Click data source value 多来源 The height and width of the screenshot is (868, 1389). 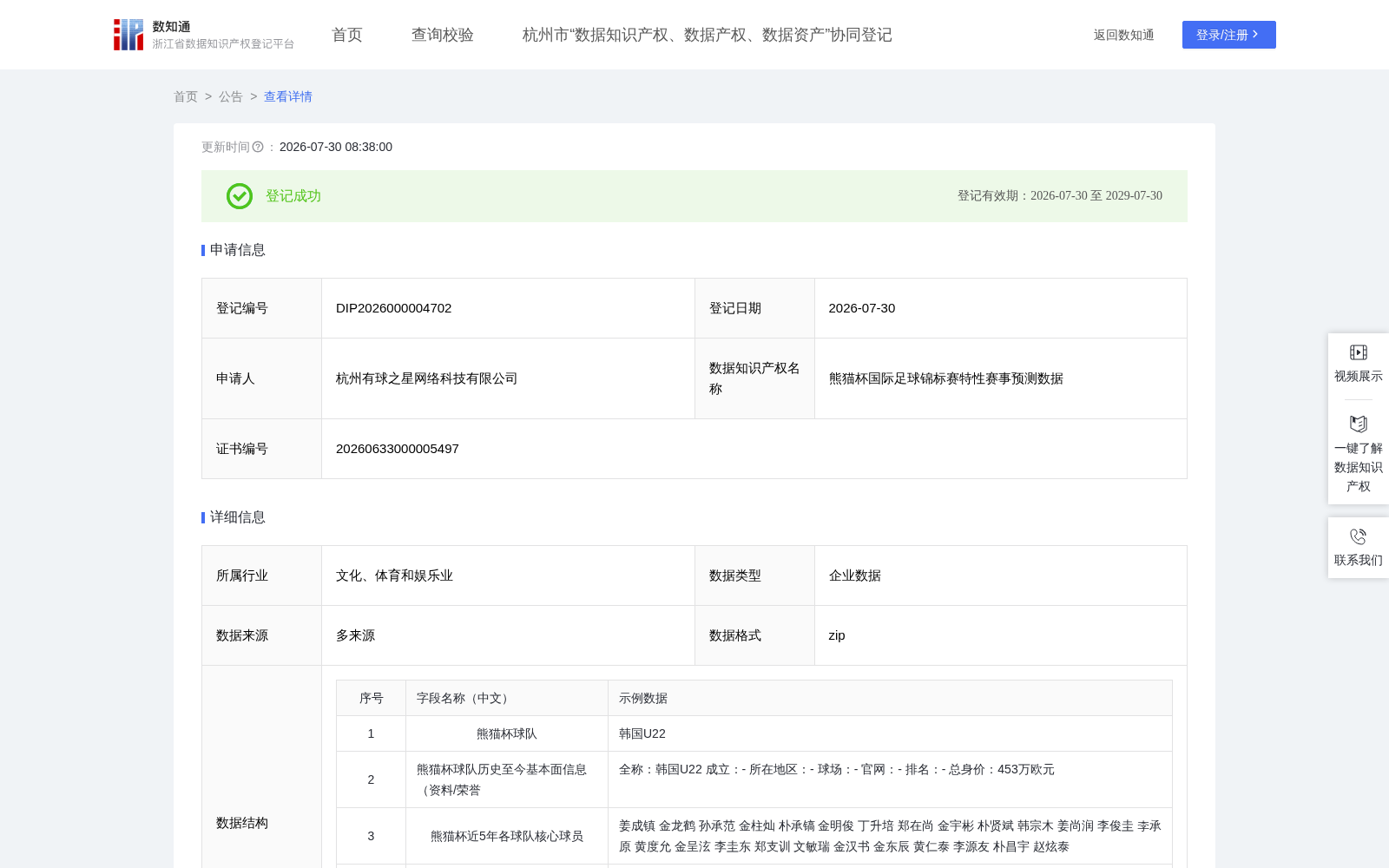coord(356,635)
